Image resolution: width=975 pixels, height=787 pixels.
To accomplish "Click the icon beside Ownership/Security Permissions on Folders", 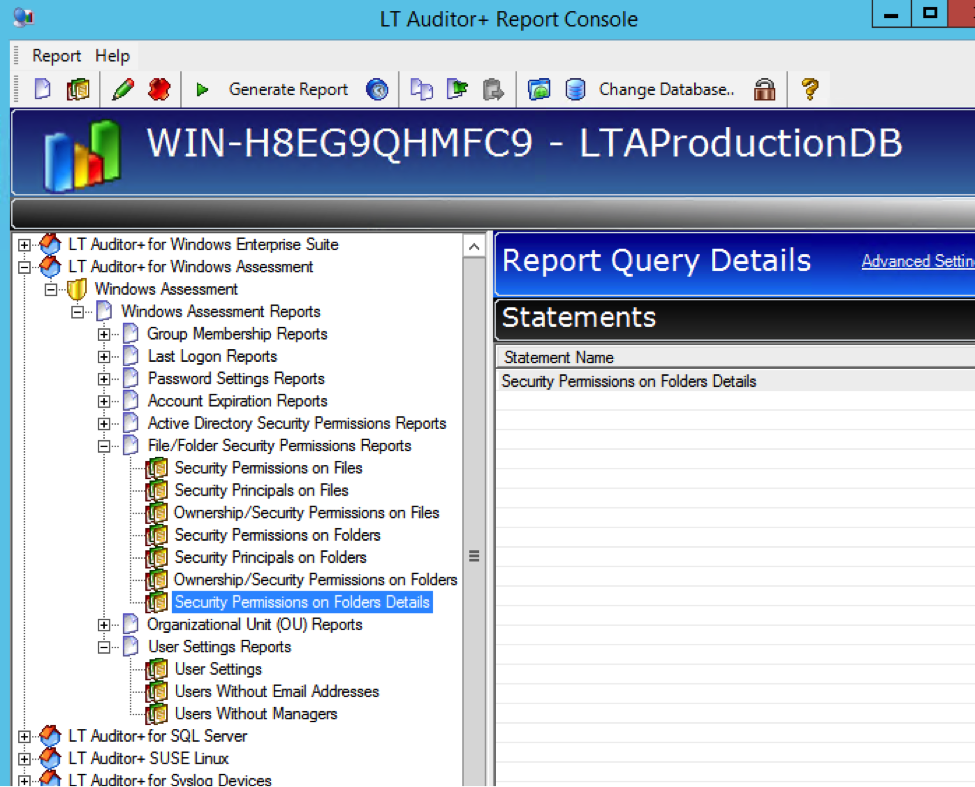I will coord(157,580).
